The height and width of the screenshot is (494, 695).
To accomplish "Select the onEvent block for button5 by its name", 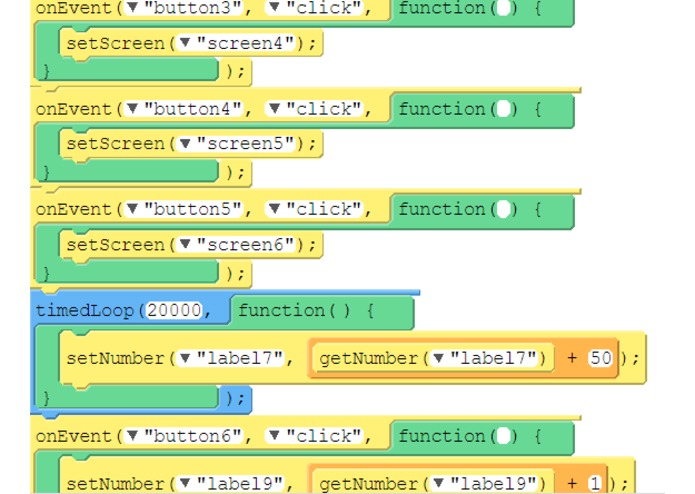I will point(74,209).
